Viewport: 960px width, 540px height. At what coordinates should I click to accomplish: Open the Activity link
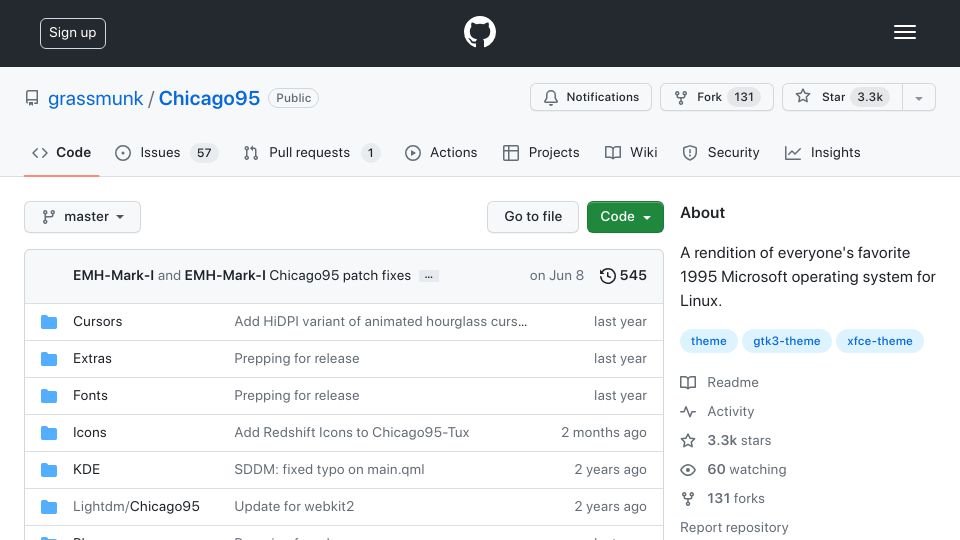[x=730, y=411]
